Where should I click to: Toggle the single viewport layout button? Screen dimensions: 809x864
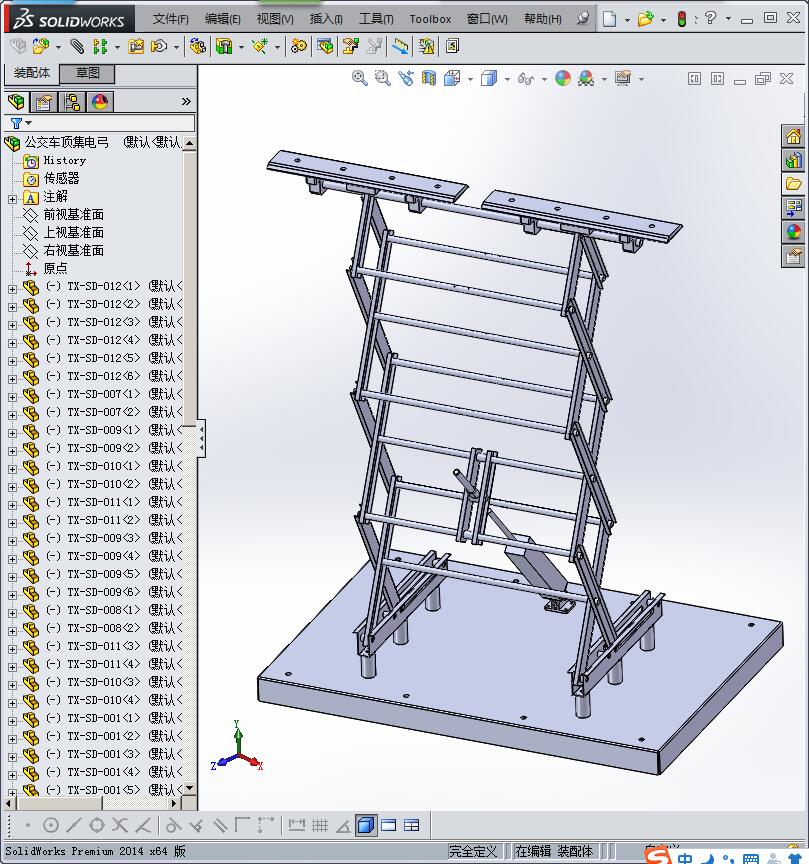(x=389, y=825)
